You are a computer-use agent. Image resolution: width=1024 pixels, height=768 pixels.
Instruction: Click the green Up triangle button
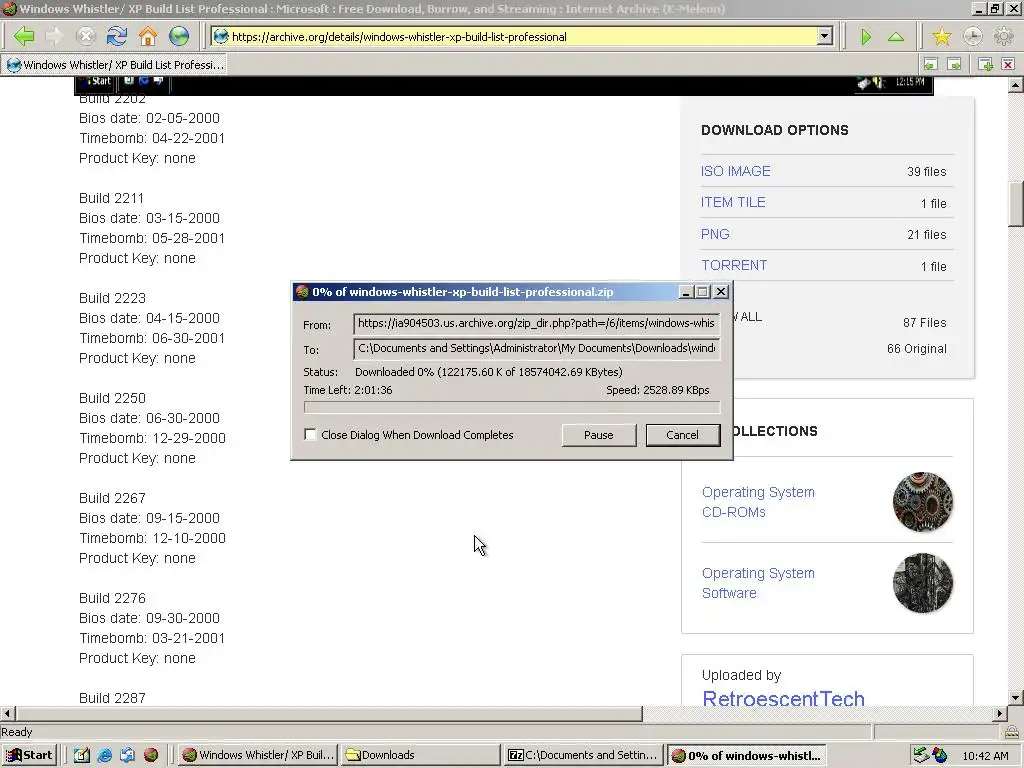point(896,37)
